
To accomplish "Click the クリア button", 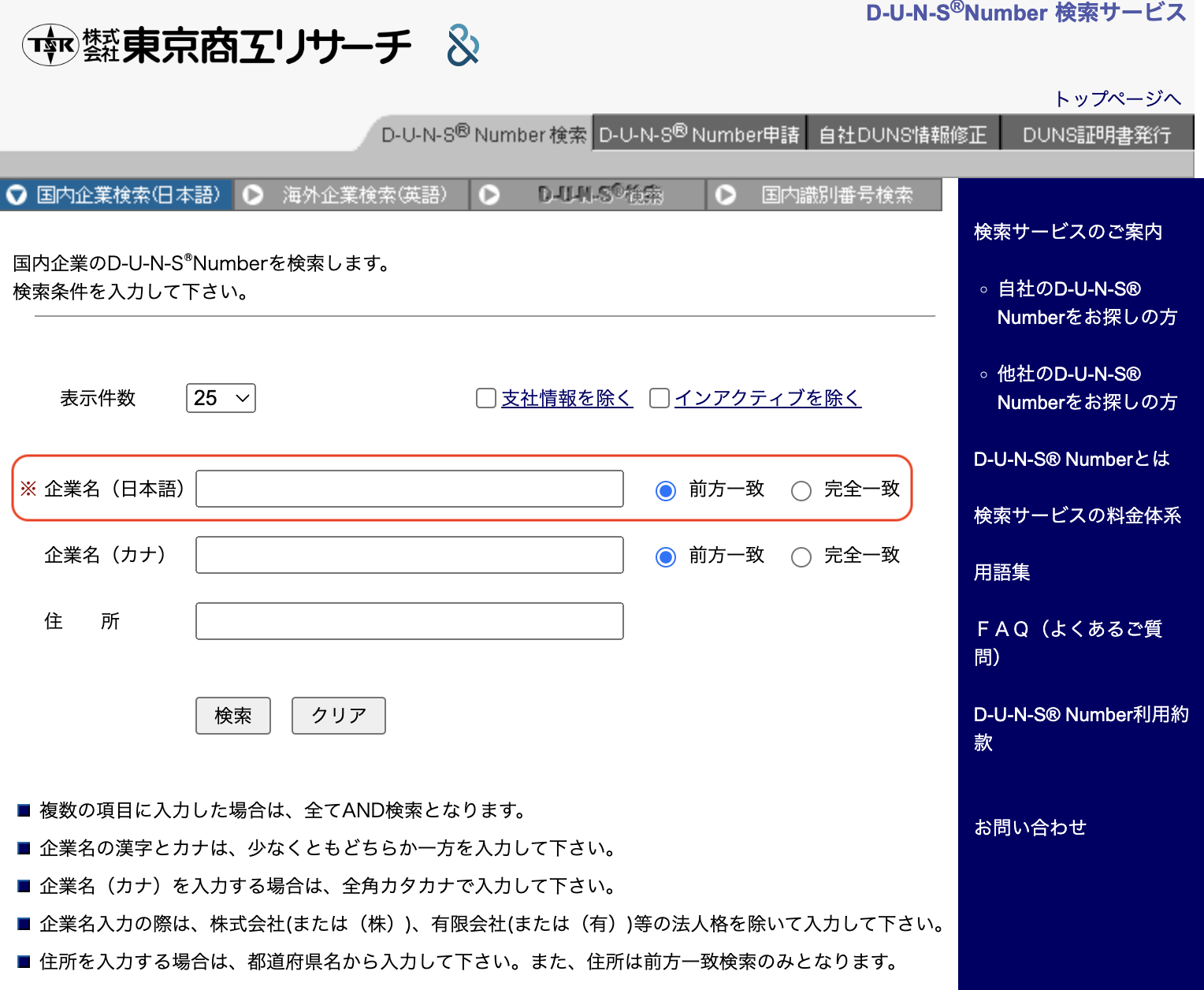I will (x=339, y=716).
